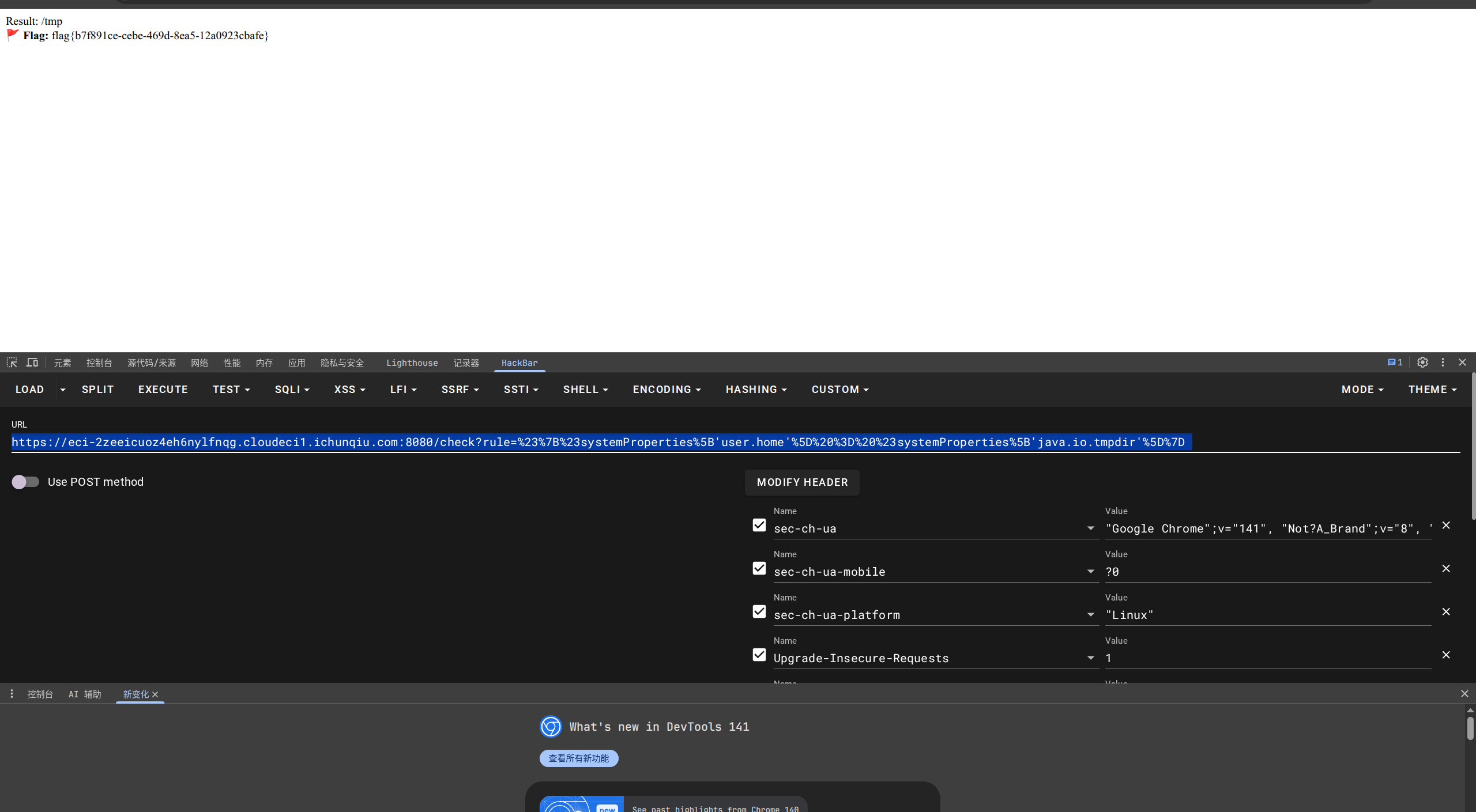Click inside the HackBar URL field

(x=692, y=442)
